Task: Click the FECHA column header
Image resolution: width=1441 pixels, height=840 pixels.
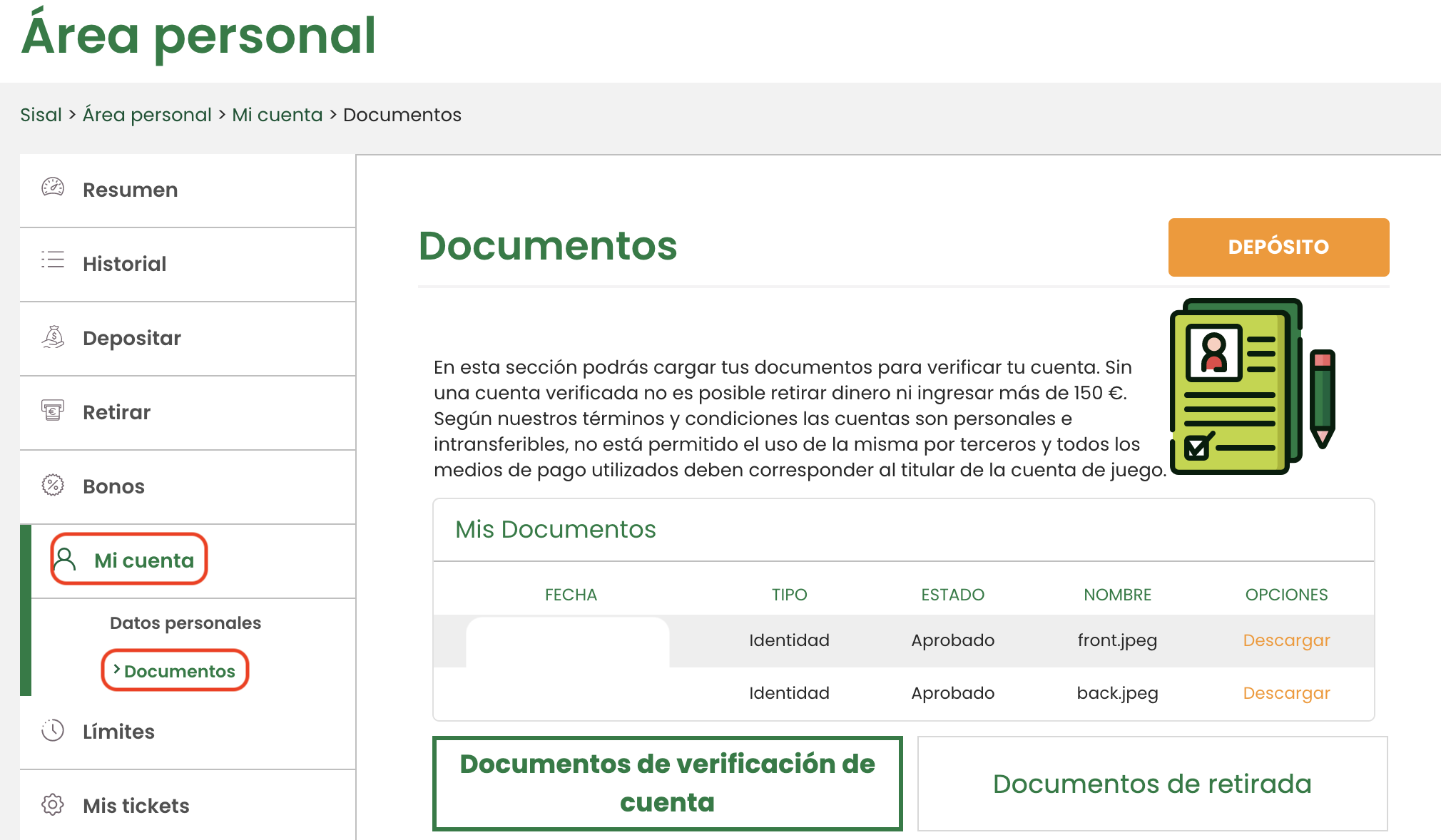Action: click(x=571, y=595)
